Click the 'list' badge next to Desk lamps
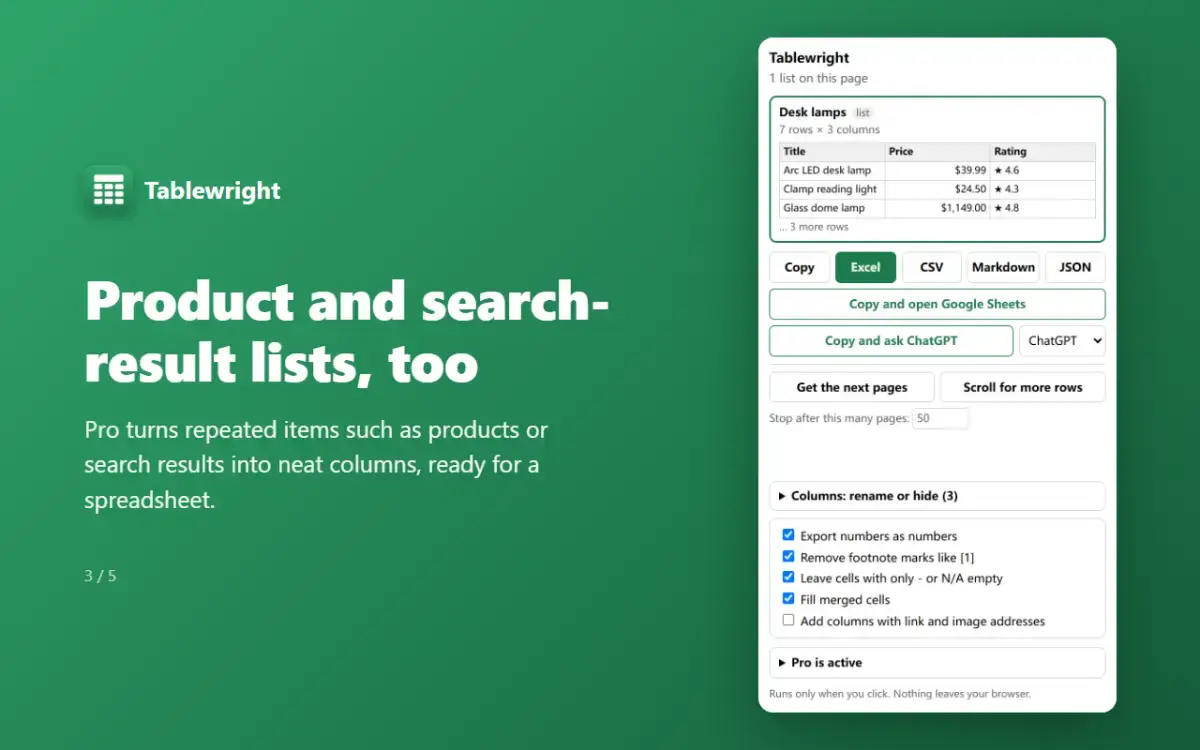Viewport: 1200px width, 750px height. point(862,113)
